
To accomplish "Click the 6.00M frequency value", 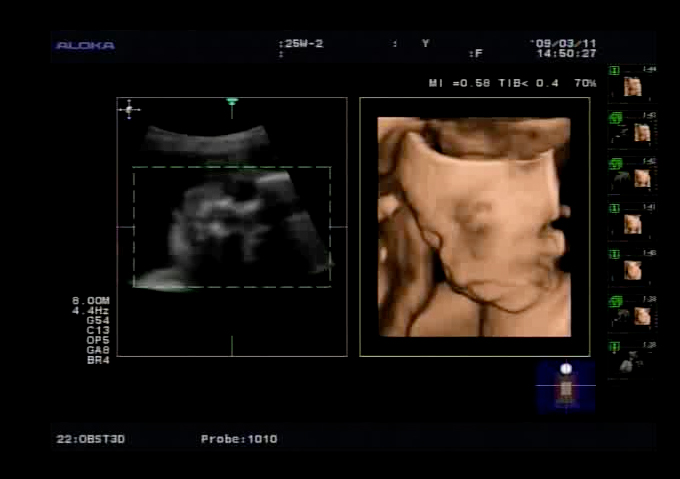I will [x=91, y=300].
